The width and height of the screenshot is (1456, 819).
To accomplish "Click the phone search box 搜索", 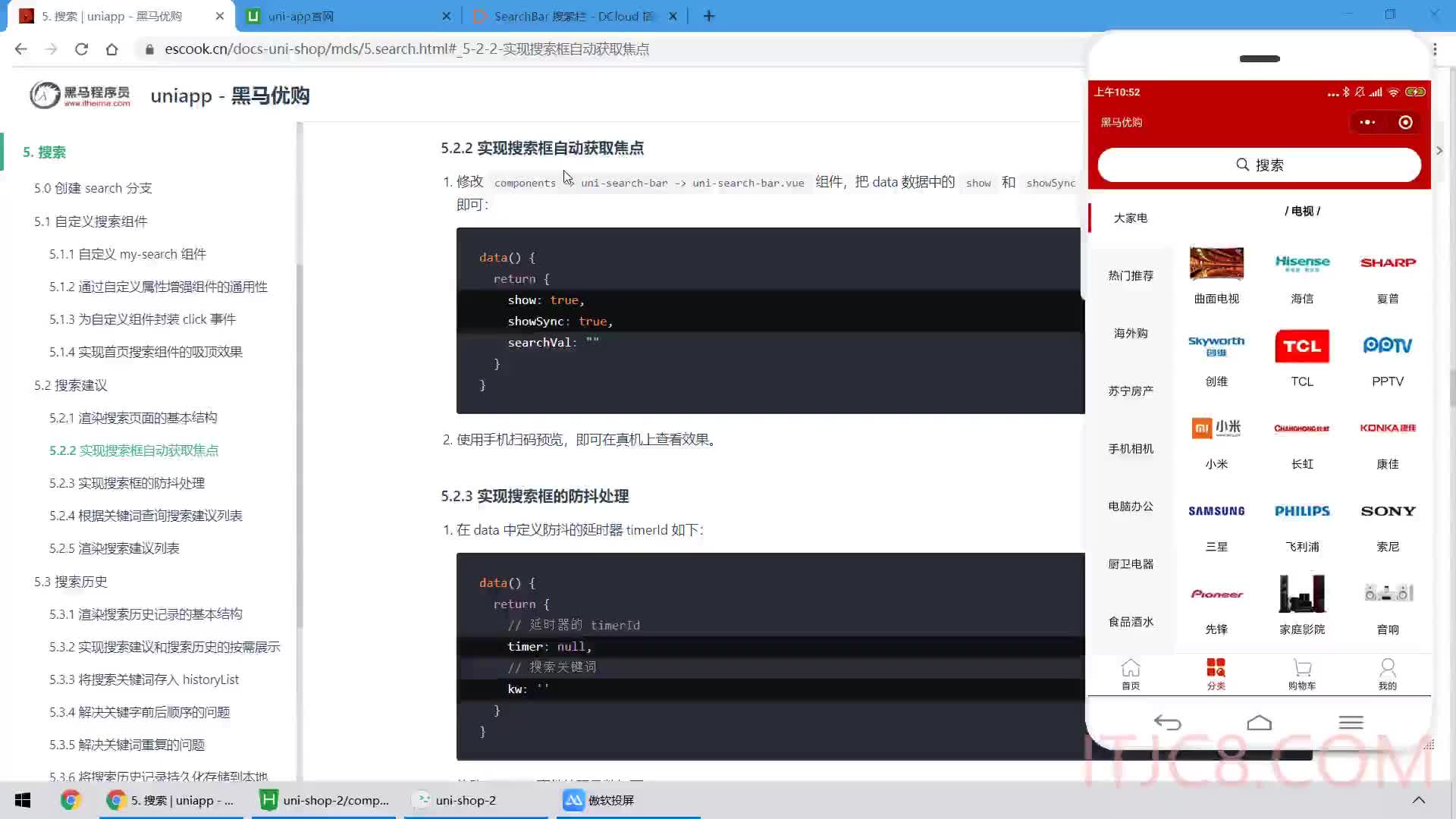I will (1259, 165).
